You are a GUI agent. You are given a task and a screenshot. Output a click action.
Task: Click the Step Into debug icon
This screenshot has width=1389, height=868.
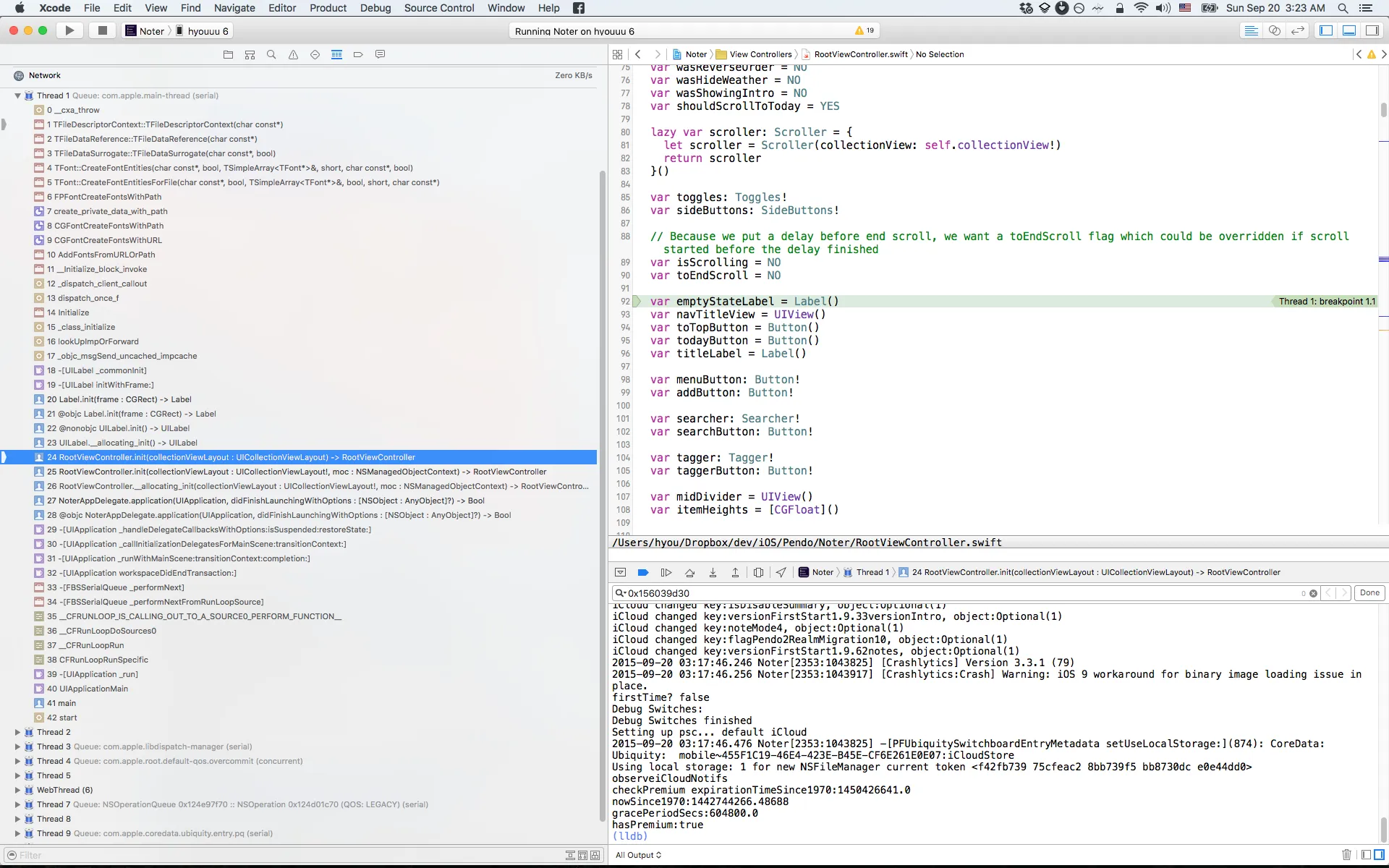713,572
